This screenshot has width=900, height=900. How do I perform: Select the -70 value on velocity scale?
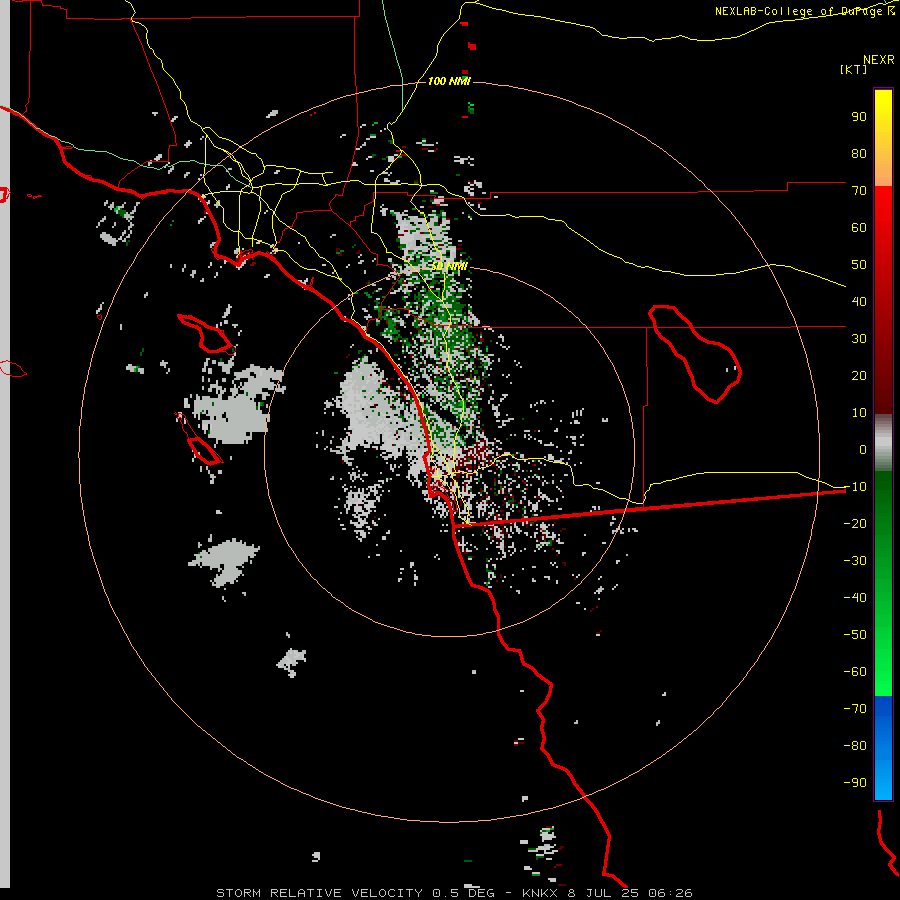point(855,709)
